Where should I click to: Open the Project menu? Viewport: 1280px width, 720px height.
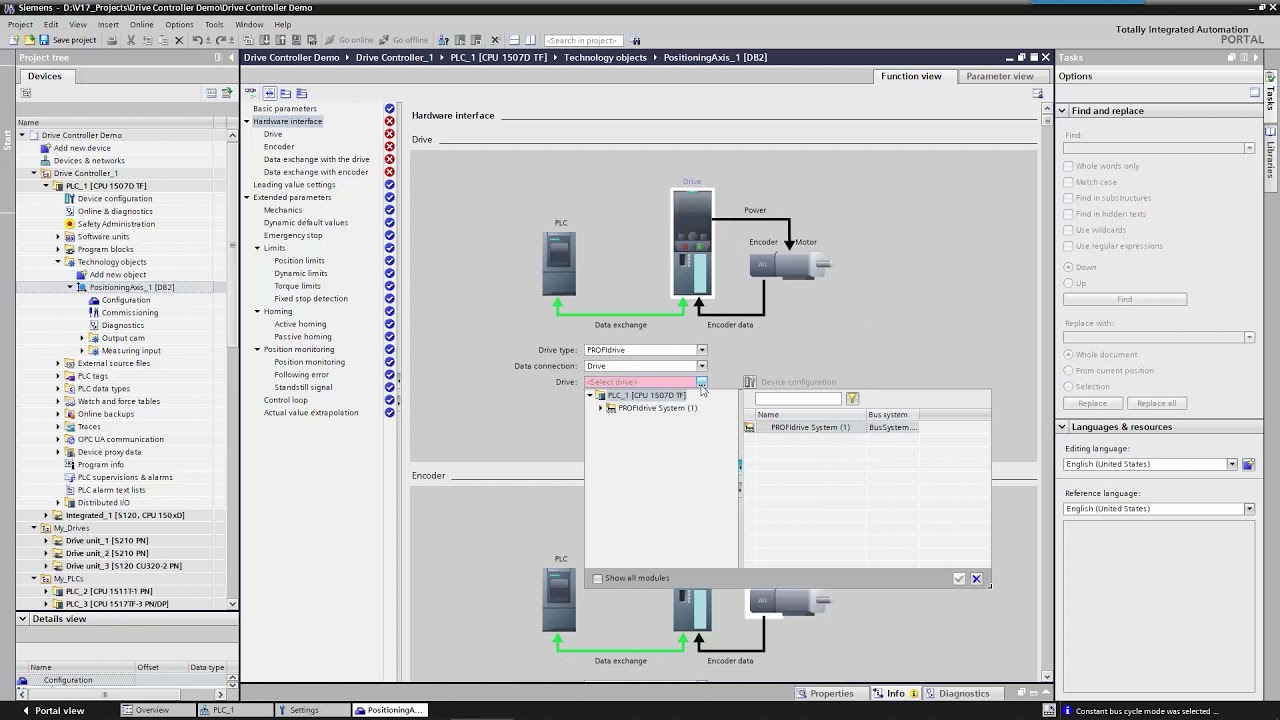20,24
